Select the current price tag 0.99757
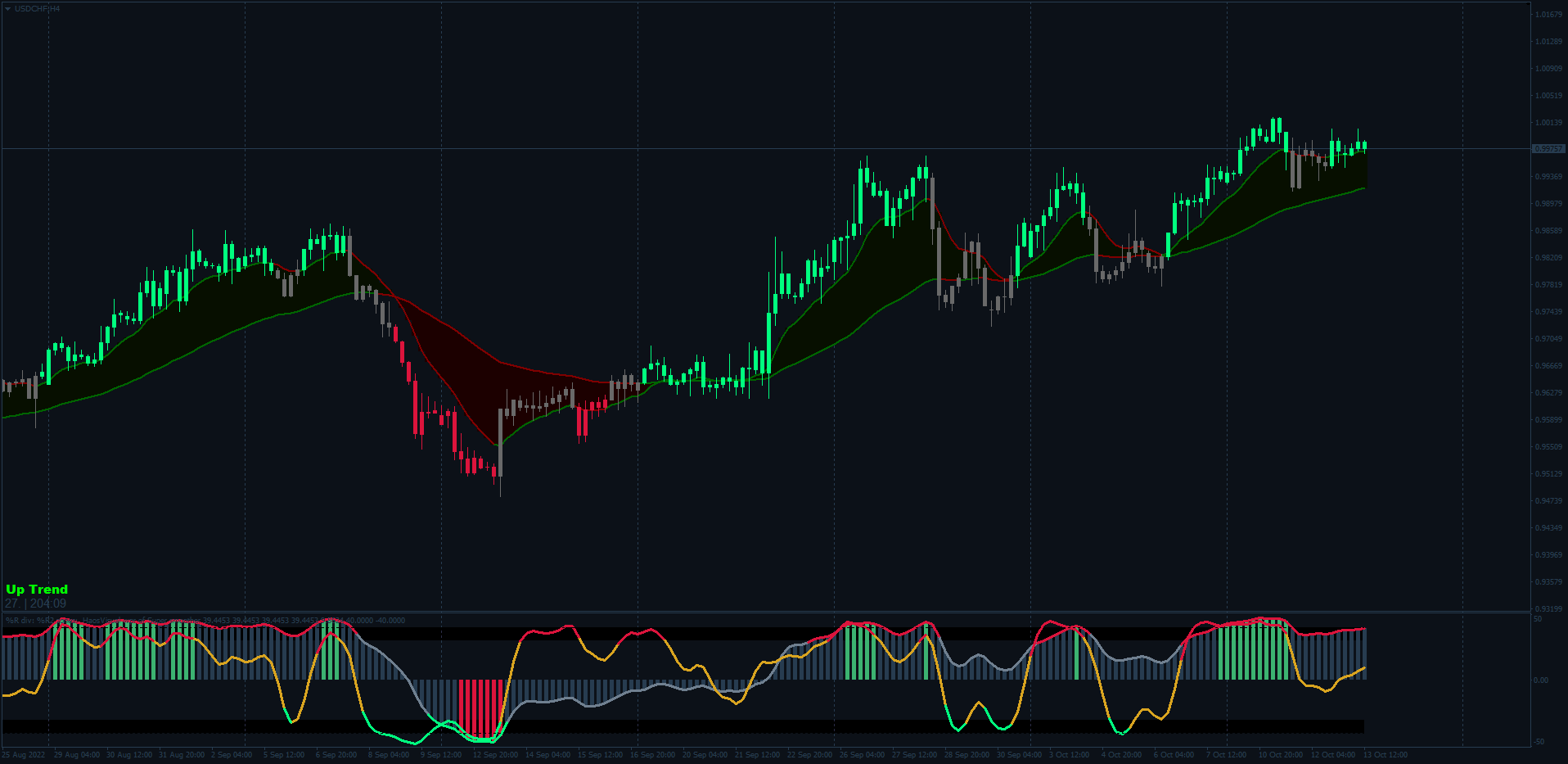Screen dimensions: 1568x764 pos(1548,149)
